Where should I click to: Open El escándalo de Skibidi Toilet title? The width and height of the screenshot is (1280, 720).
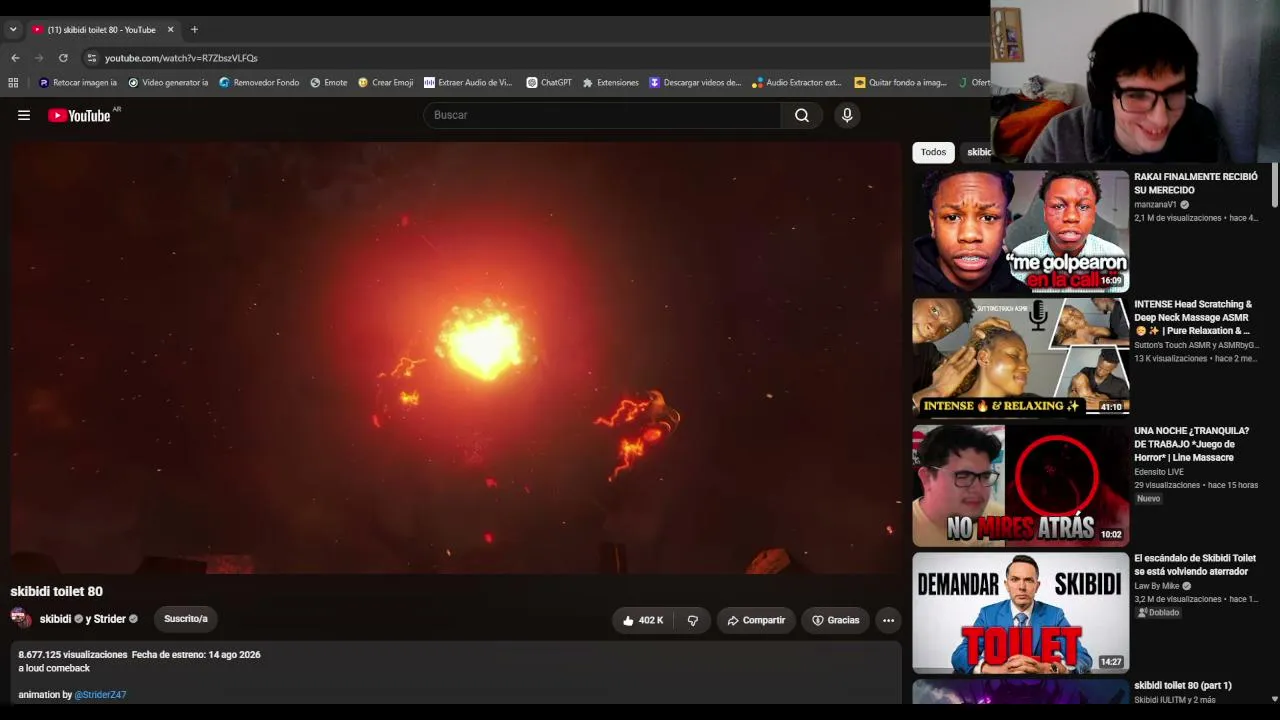[1195, 565]
